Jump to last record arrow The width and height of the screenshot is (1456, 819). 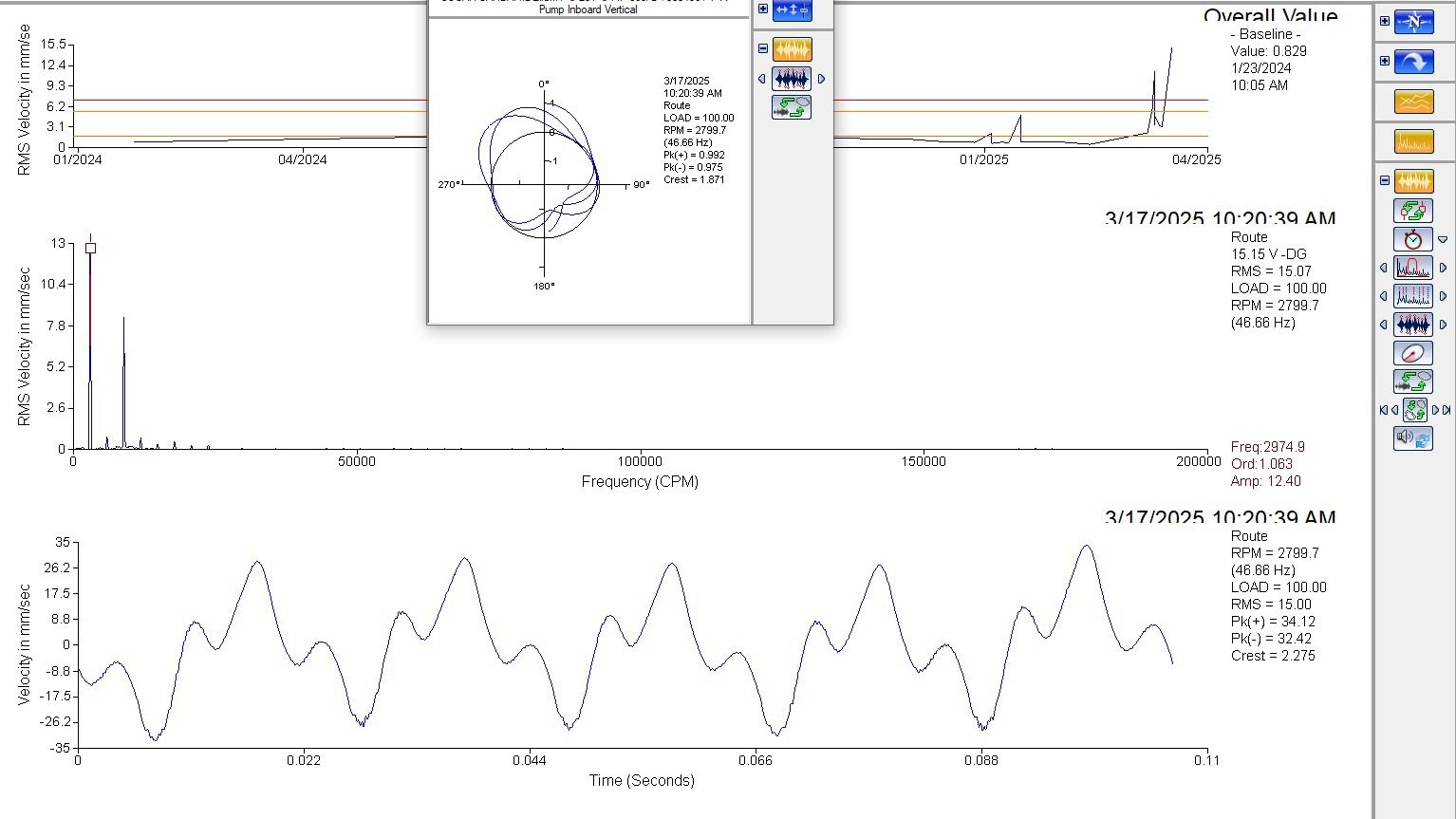(1447, 410)
